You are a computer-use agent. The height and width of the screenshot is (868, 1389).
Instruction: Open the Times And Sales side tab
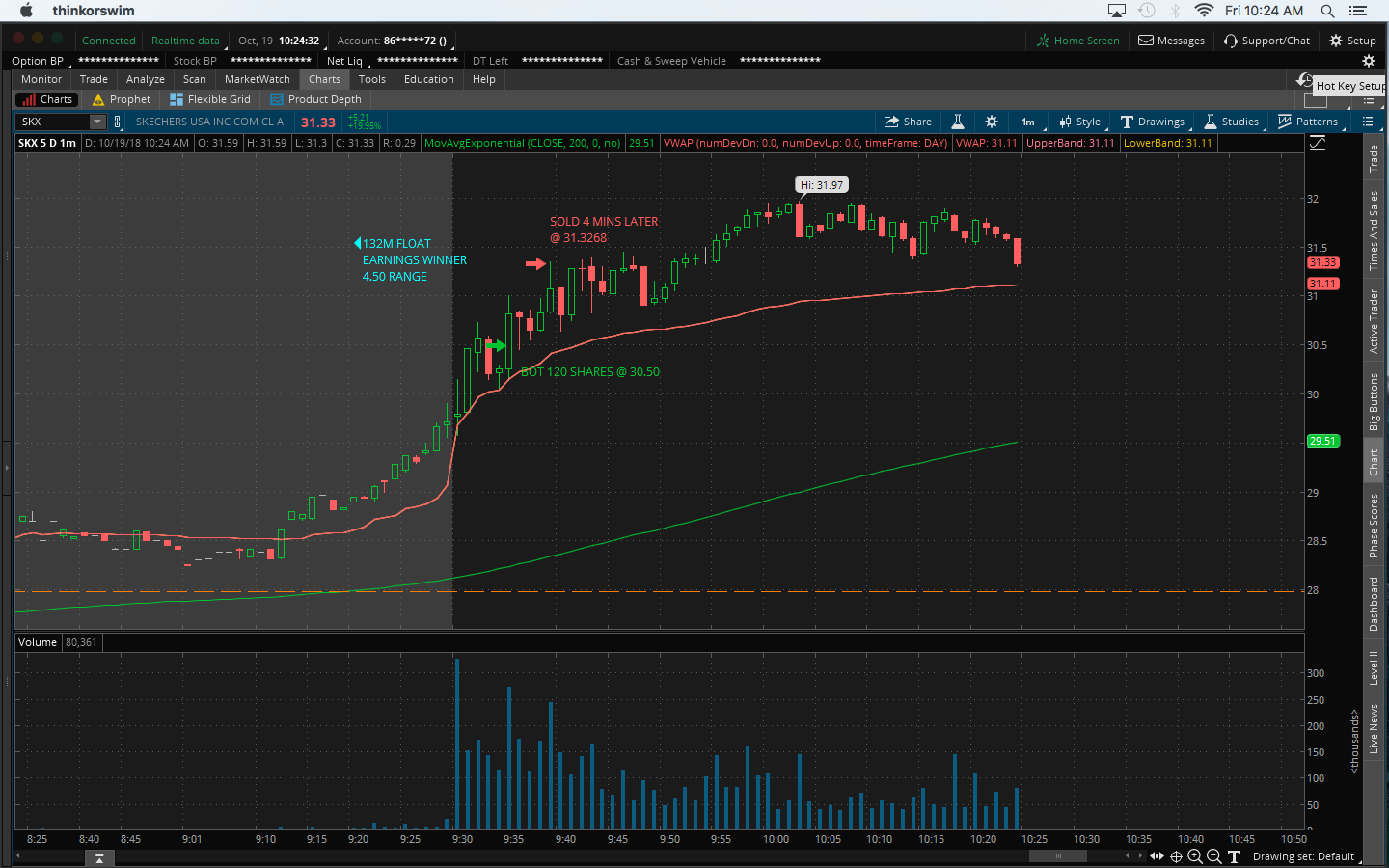pos(1374,231)
